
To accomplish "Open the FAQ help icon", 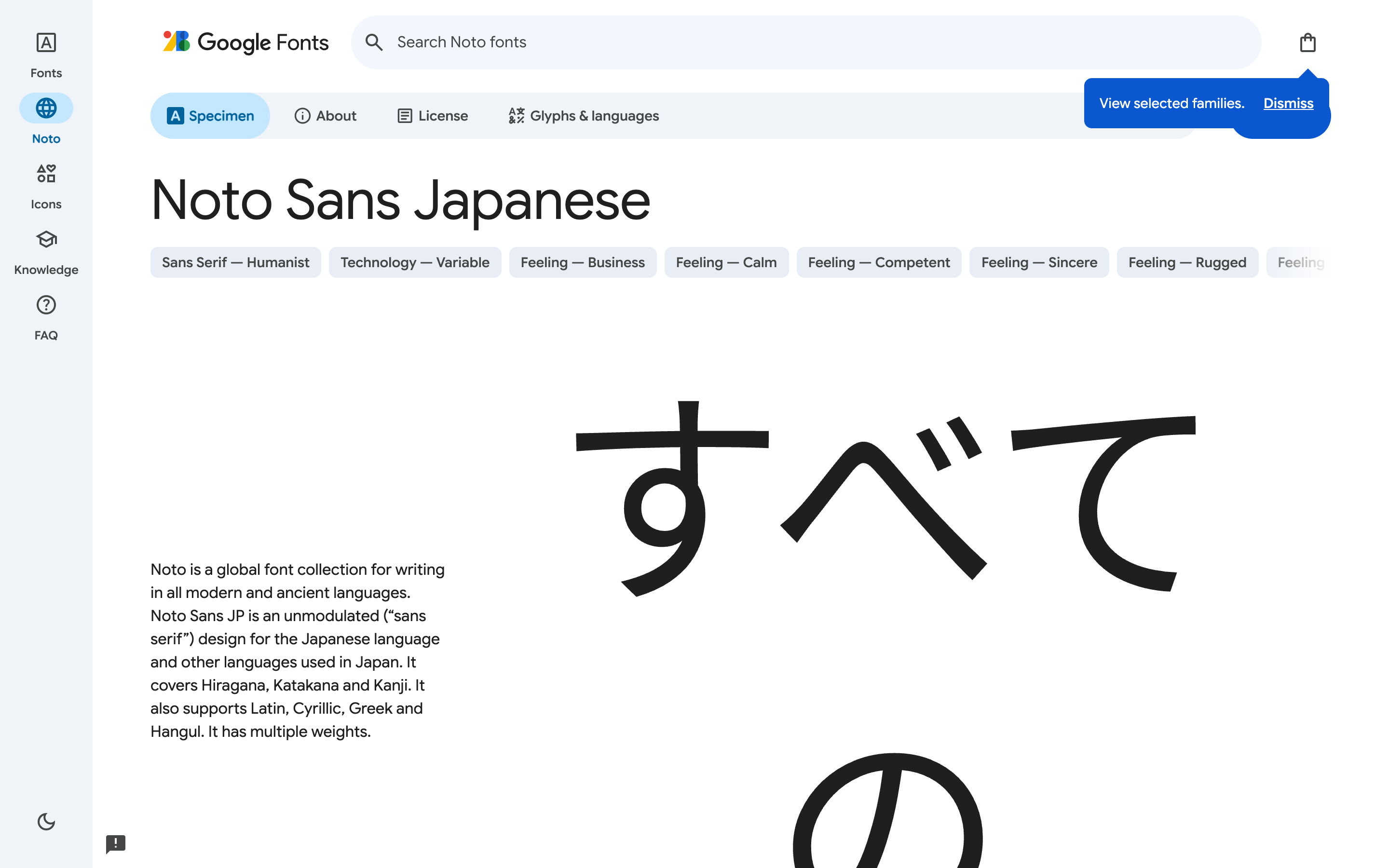I will 46,305.
